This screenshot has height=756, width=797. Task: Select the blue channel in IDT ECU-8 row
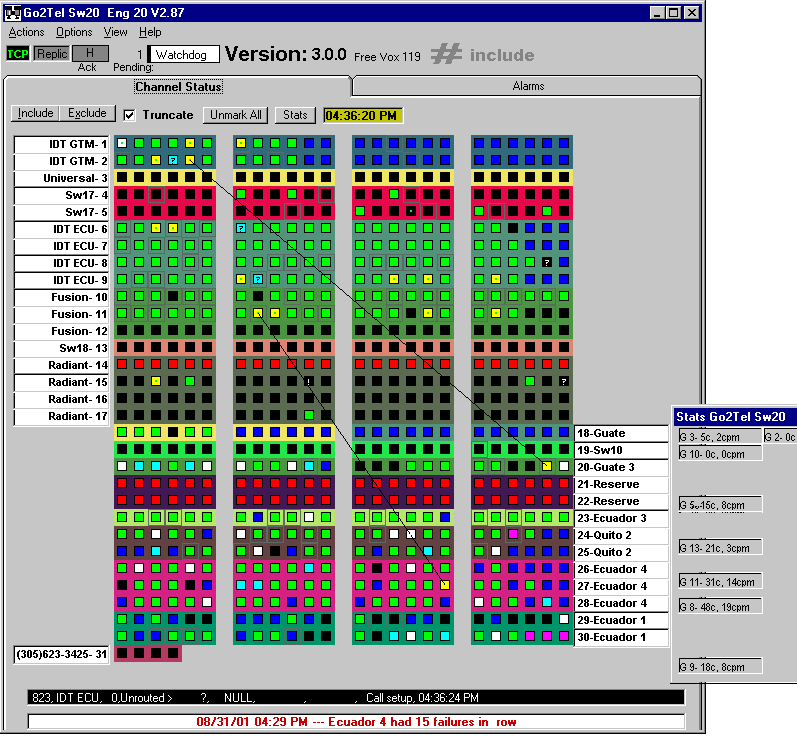pos(564,262)
